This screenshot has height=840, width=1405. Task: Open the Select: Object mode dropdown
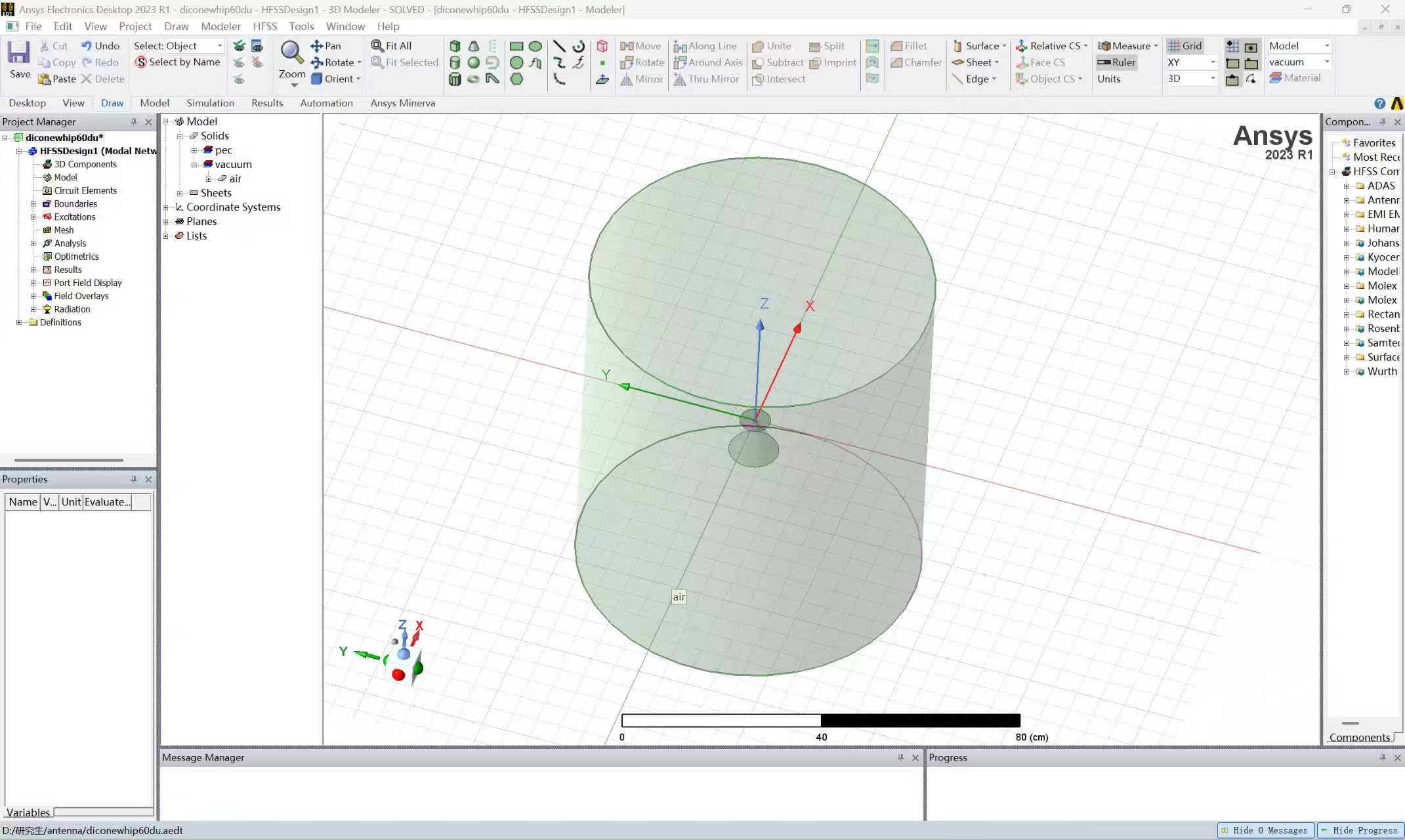219,46
